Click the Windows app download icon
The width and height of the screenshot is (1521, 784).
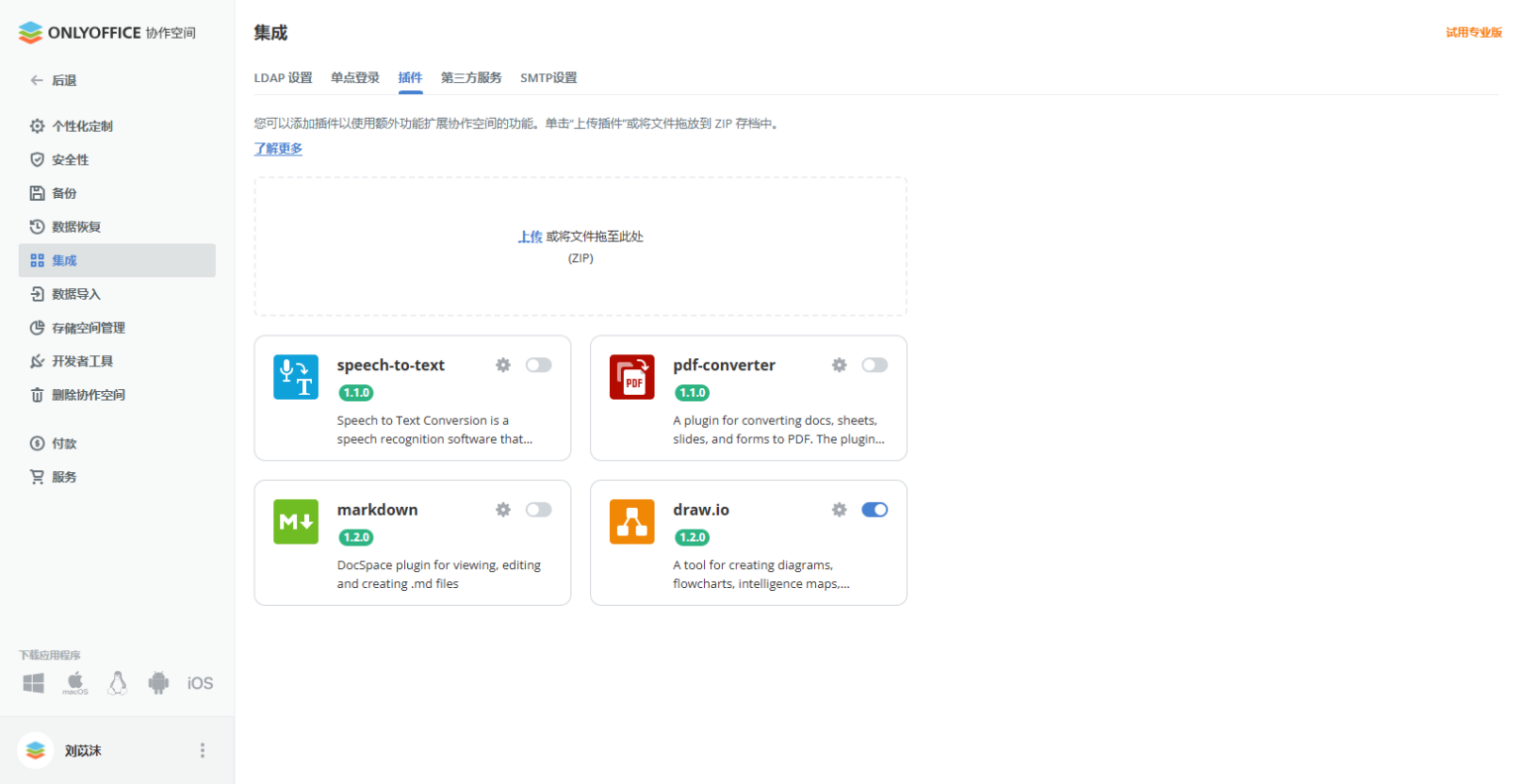click(x=34, y=683)
